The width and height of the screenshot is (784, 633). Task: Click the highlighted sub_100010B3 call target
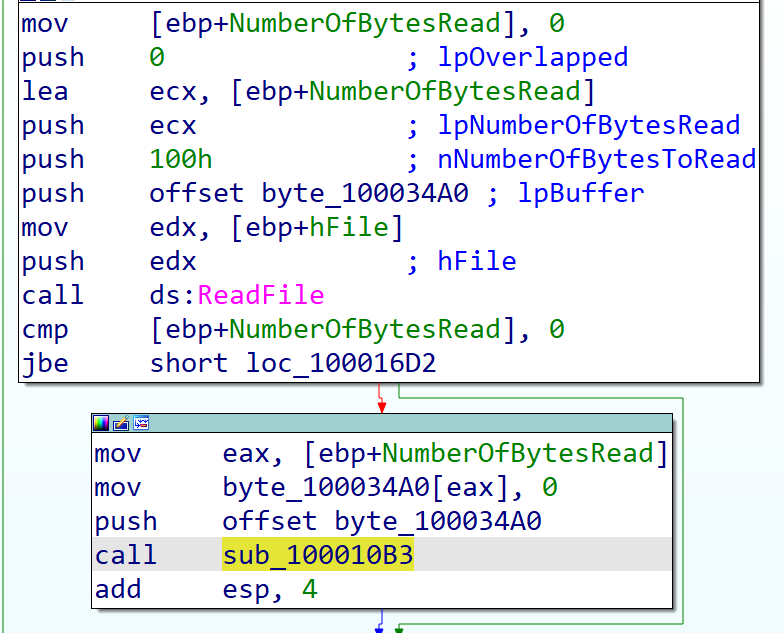(318, 555)
